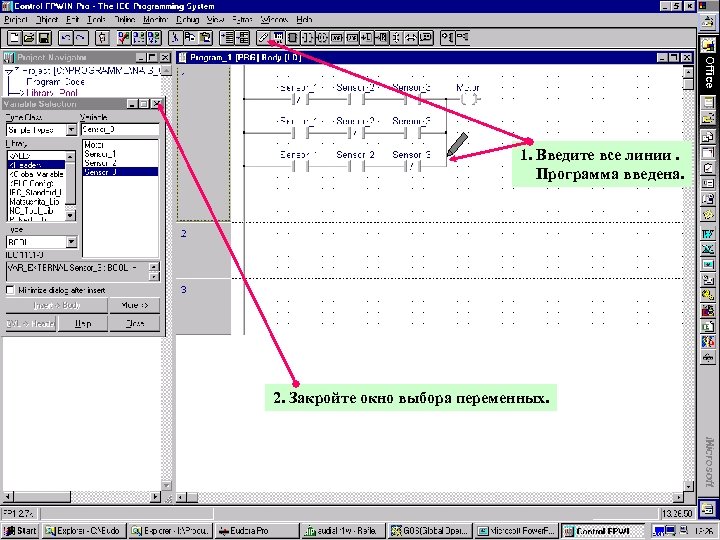
Task: Click the variable selection icon beside the pencil
Action: coord(278,38)
